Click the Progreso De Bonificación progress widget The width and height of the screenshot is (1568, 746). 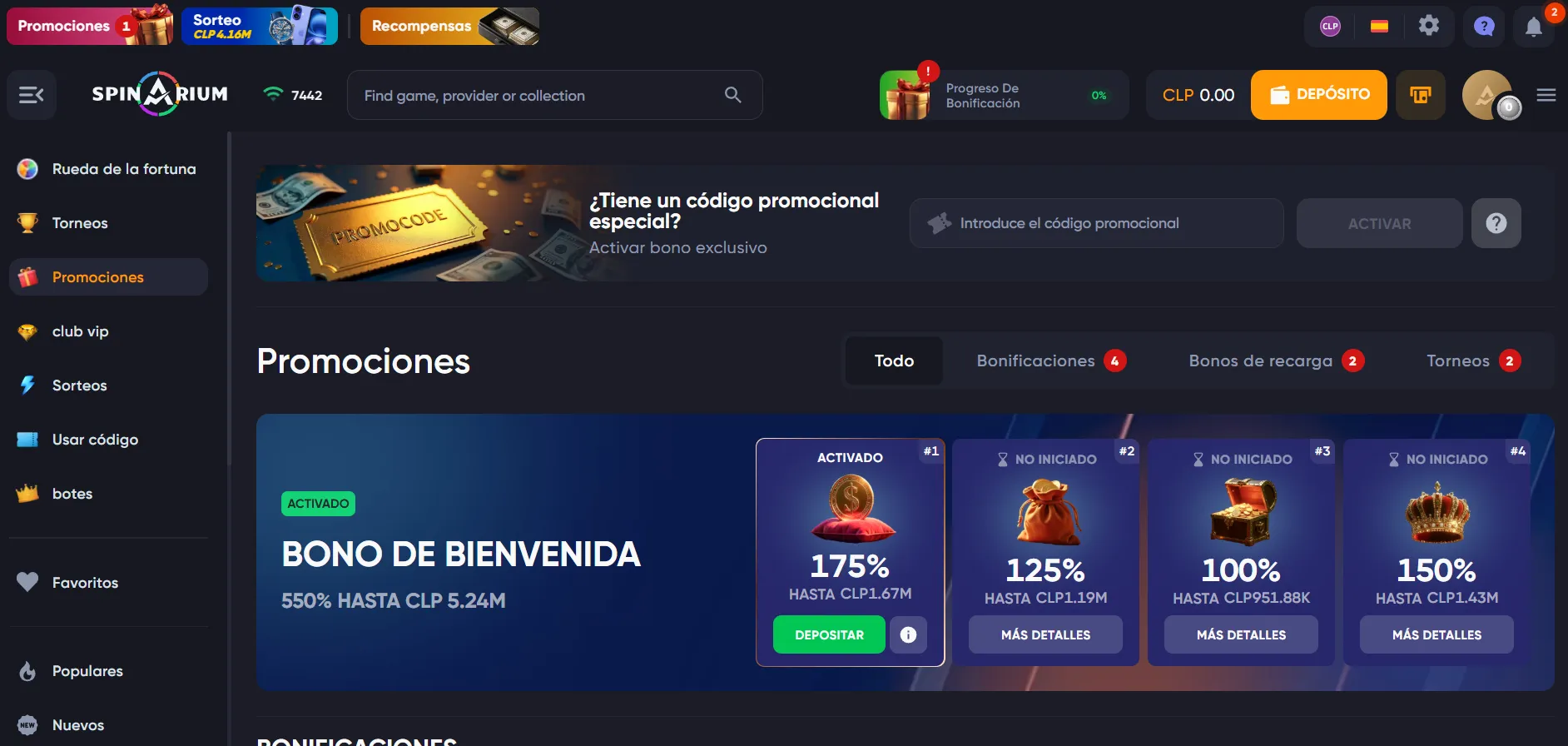[1004, 95]
